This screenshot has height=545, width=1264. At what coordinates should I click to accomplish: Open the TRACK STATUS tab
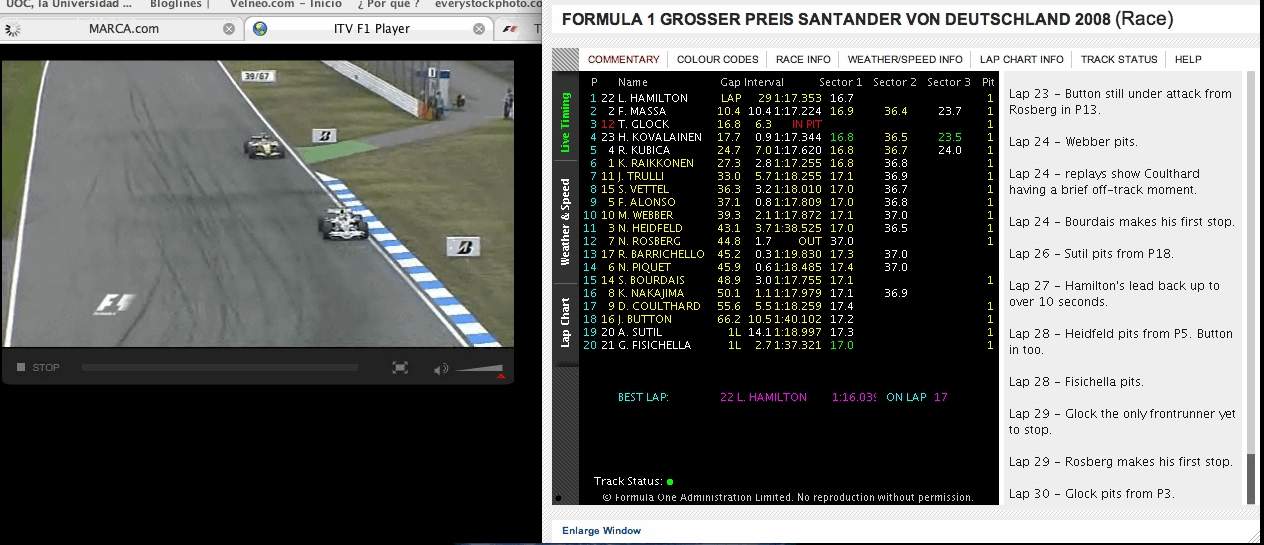click(x=1119, y=60)
